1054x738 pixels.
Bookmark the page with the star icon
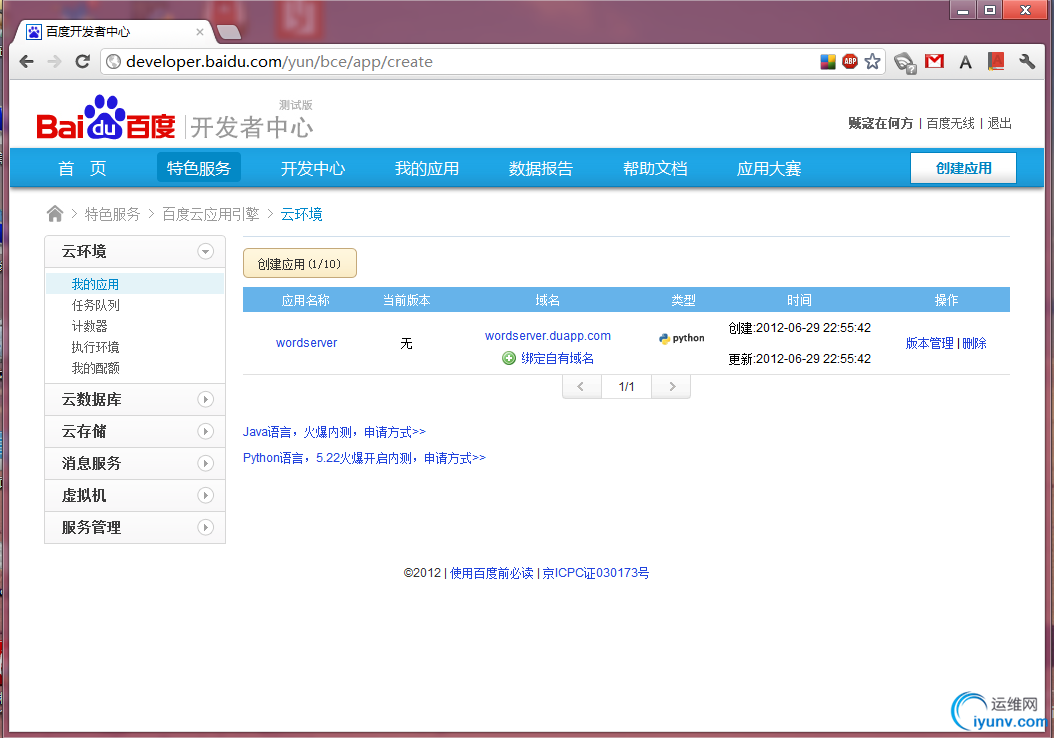coord(873,62)
